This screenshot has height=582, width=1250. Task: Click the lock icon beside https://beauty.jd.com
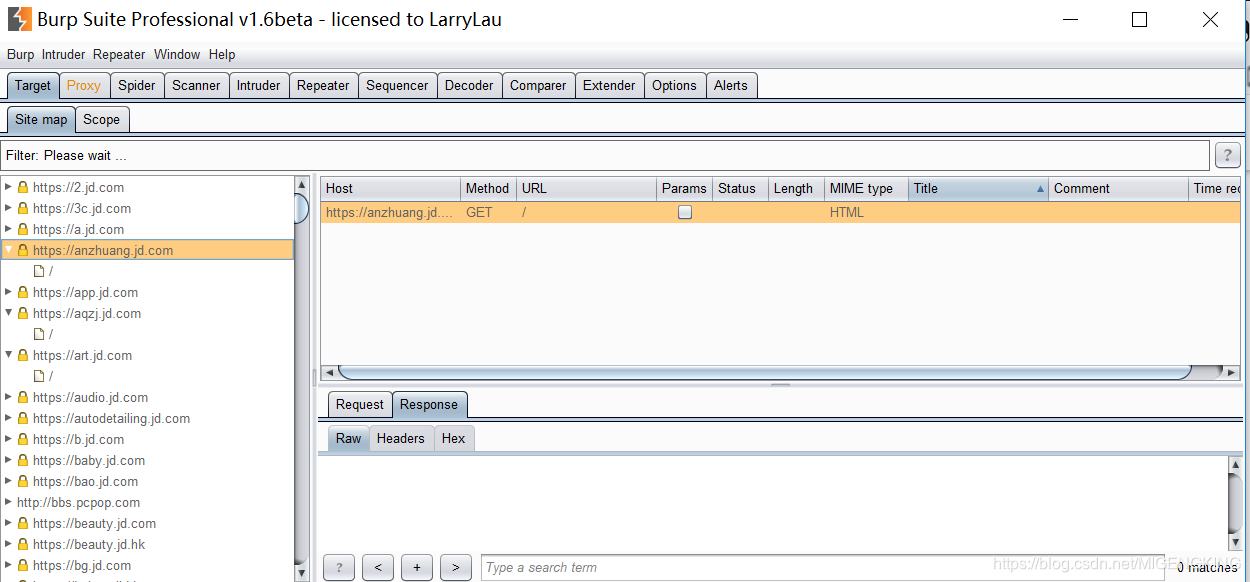pyautogui.click(x=23, y=523)
